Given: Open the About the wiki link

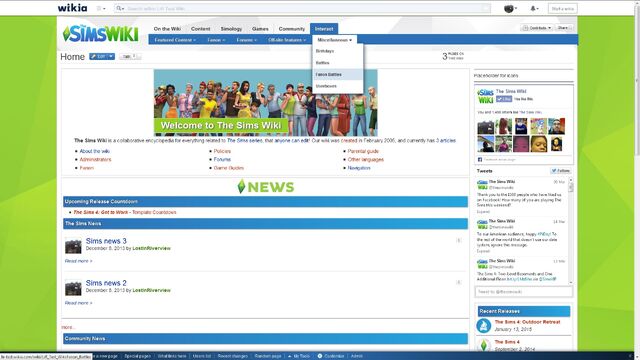Looking at the screenshot, I should point(95,151).
